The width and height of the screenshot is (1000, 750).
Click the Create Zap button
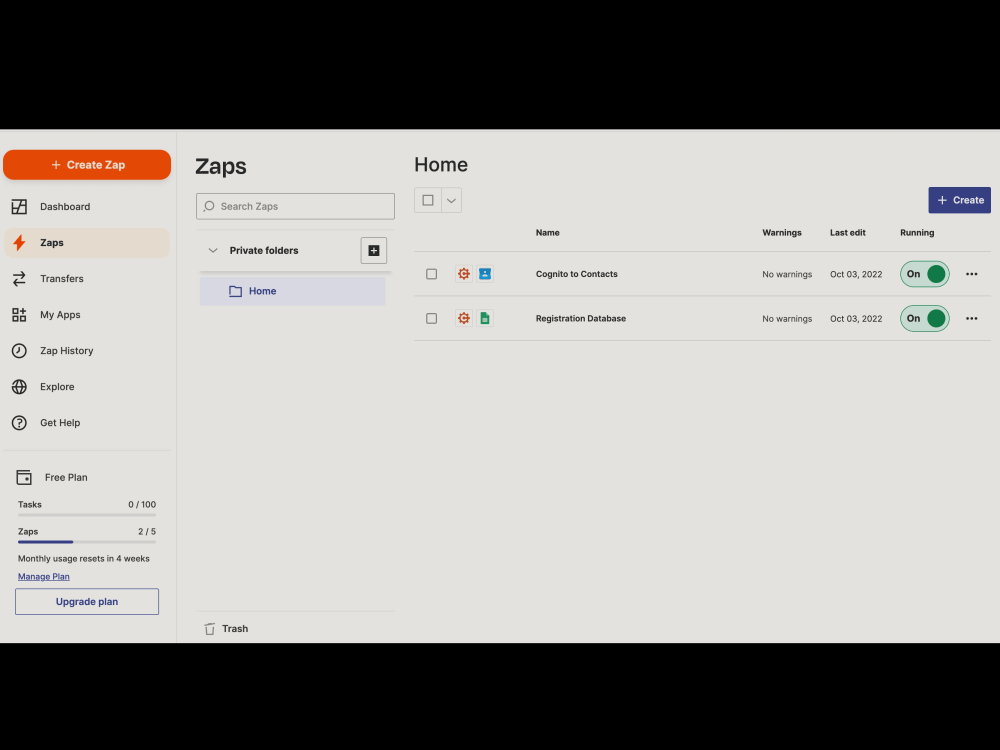[87, 164]
